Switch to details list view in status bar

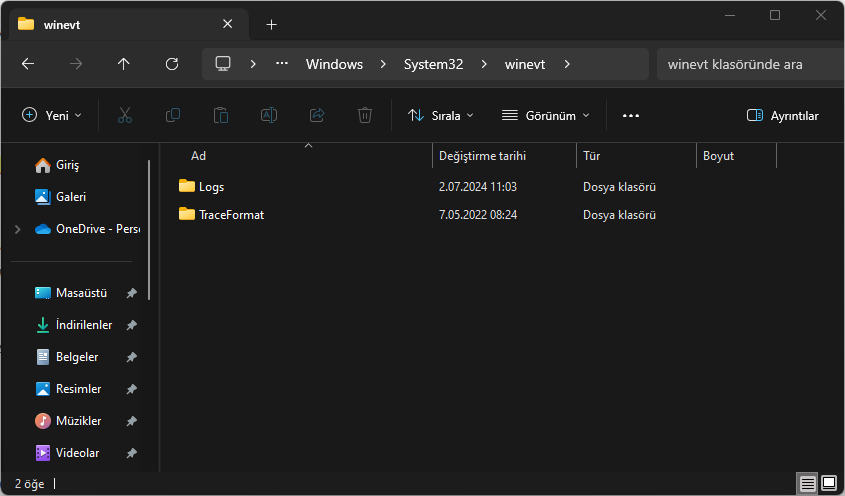(x=807, y=483)
